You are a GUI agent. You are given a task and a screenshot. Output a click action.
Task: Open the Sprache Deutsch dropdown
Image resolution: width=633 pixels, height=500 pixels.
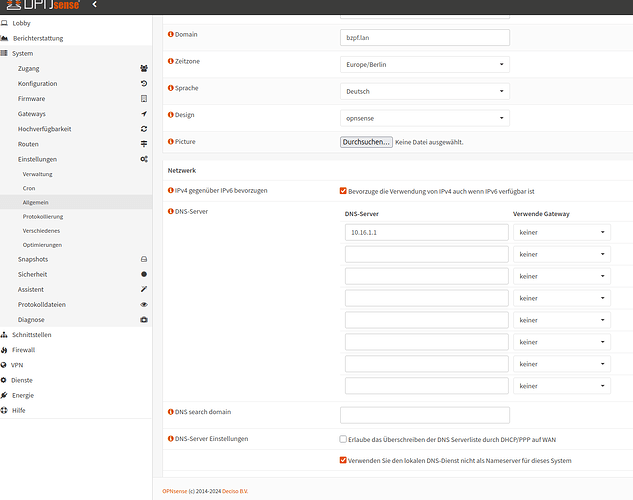point(425,91)
